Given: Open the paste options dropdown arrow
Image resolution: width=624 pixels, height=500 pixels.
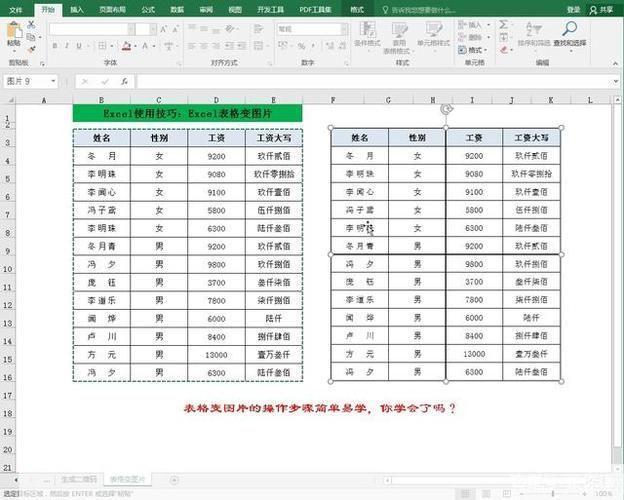Looking at the screenshot, I should click(x=14, y=50).
